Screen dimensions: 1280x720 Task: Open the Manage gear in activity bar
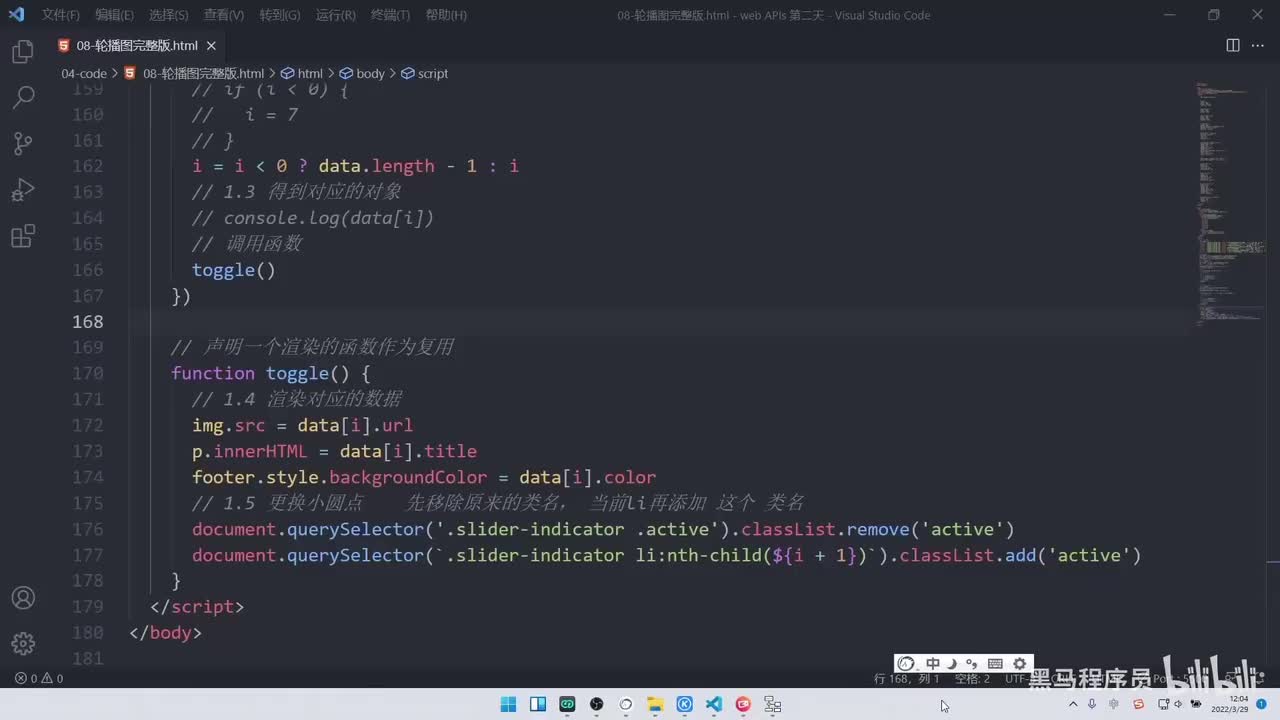click(23, 643)
